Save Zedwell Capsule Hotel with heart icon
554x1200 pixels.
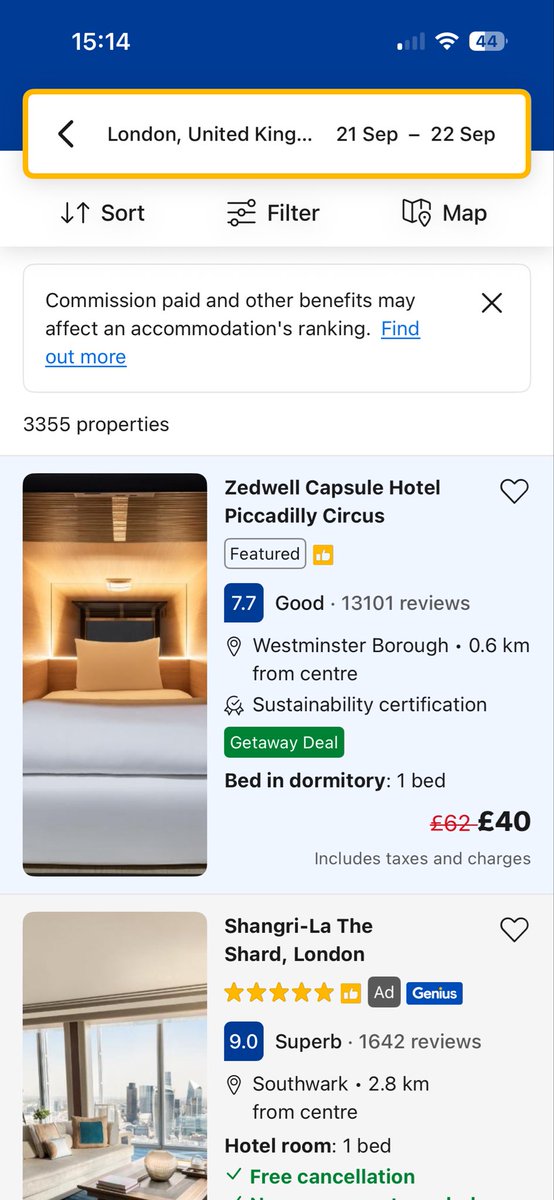click(x=514, y=491)
